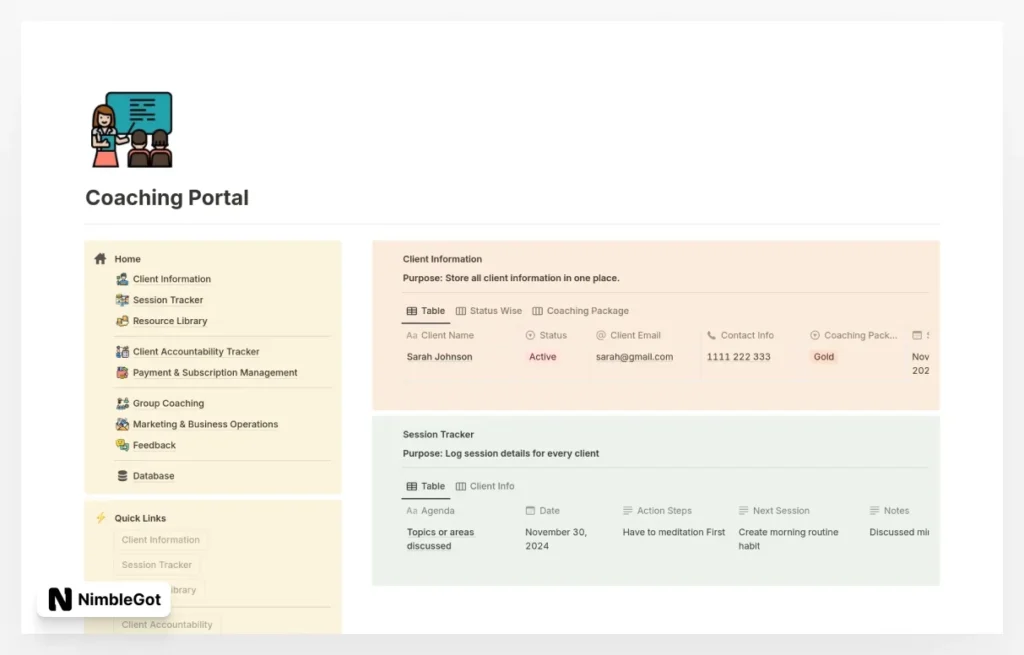Image resolution: width=1024 pixels, height=655 pixels.
Task: Click the Marketing & Business Operations icon
Action: (122, 425)
